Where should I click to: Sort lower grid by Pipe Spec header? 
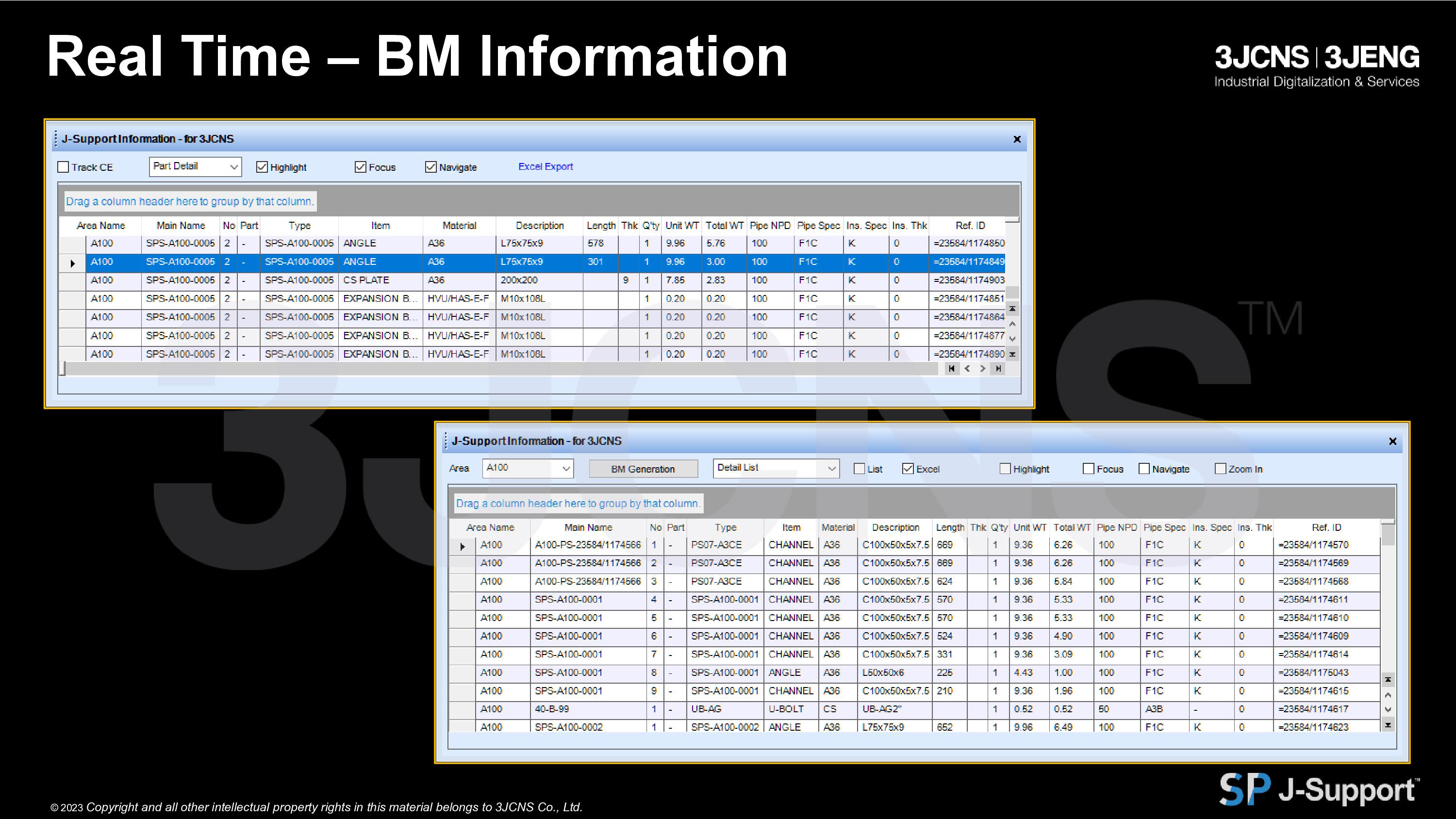pyautogui.click(x=1164, y=527)
